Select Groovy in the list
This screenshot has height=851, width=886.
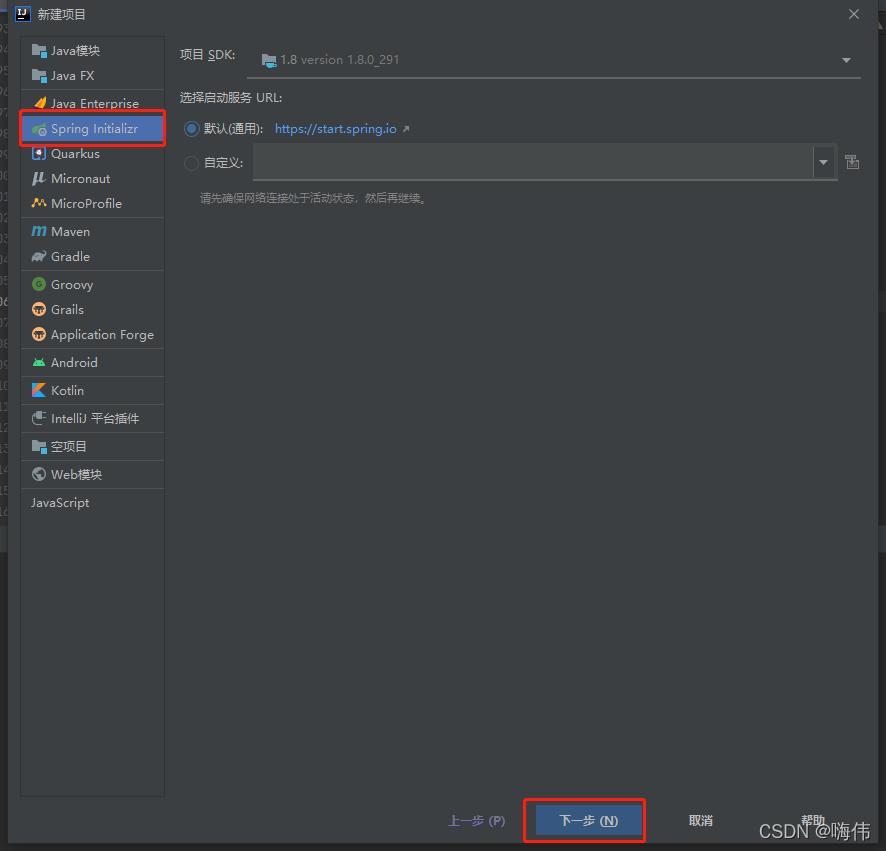pyautogui.click(x=92, y=285)
